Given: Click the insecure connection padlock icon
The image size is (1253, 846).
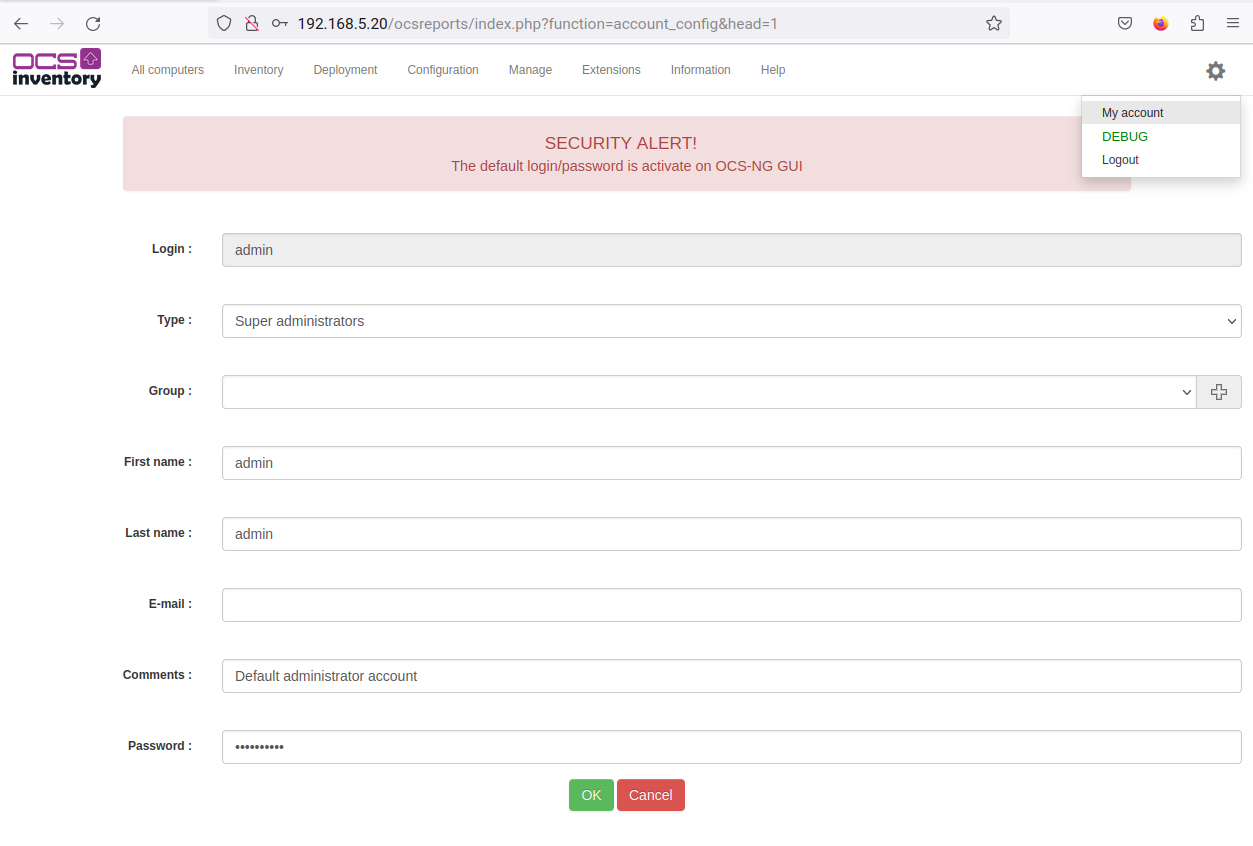Looking at the screenshot, I should pyautogui.click(x=252, y=23).
